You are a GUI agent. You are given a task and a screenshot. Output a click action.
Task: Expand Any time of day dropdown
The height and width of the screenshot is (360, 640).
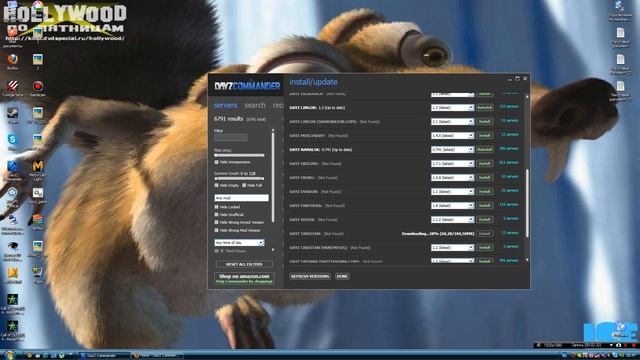coord(239,242)
